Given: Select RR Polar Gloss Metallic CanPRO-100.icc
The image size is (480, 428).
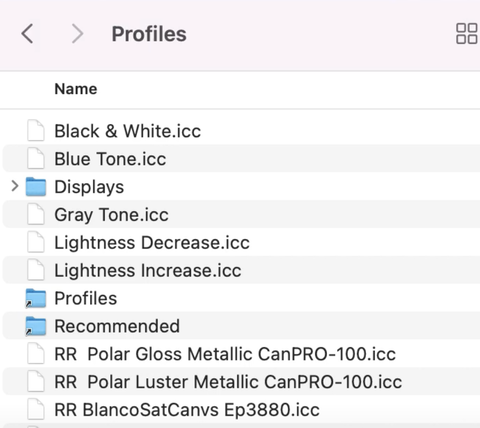Looking at the screenshot, I should (241, 354).
